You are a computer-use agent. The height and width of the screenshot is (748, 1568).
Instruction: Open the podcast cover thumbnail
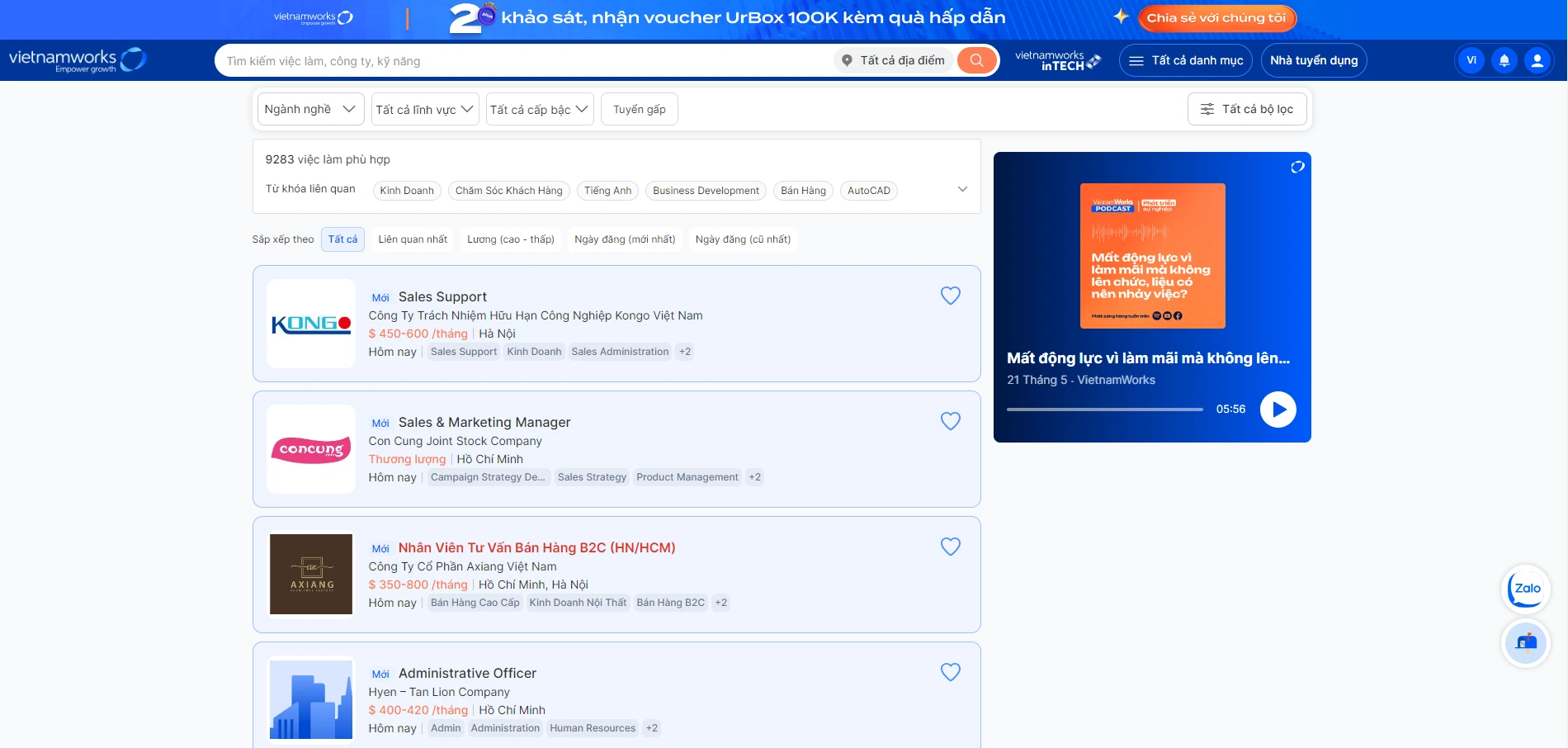(1152, 256)
